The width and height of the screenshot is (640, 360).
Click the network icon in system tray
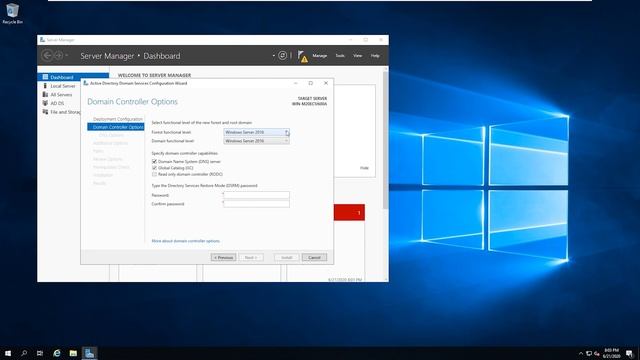(x=589, y=353)
